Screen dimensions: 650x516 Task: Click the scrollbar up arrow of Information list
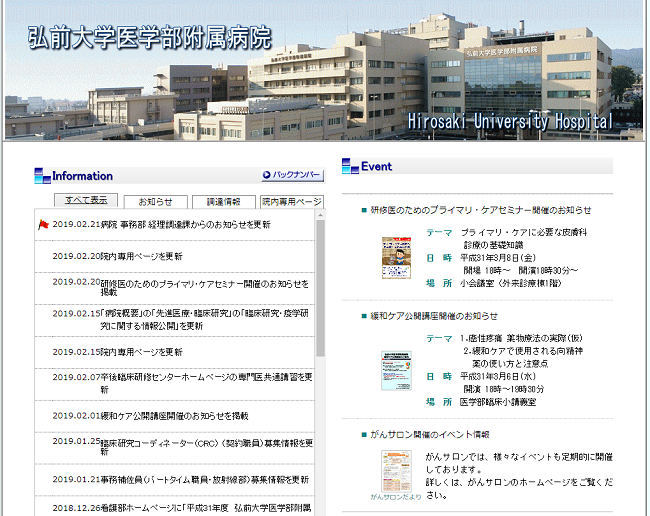(x=320, y=215)
